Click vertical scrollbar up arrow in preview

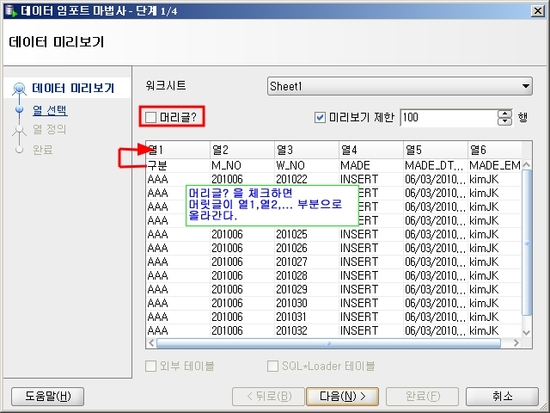[x=526, y=165]
